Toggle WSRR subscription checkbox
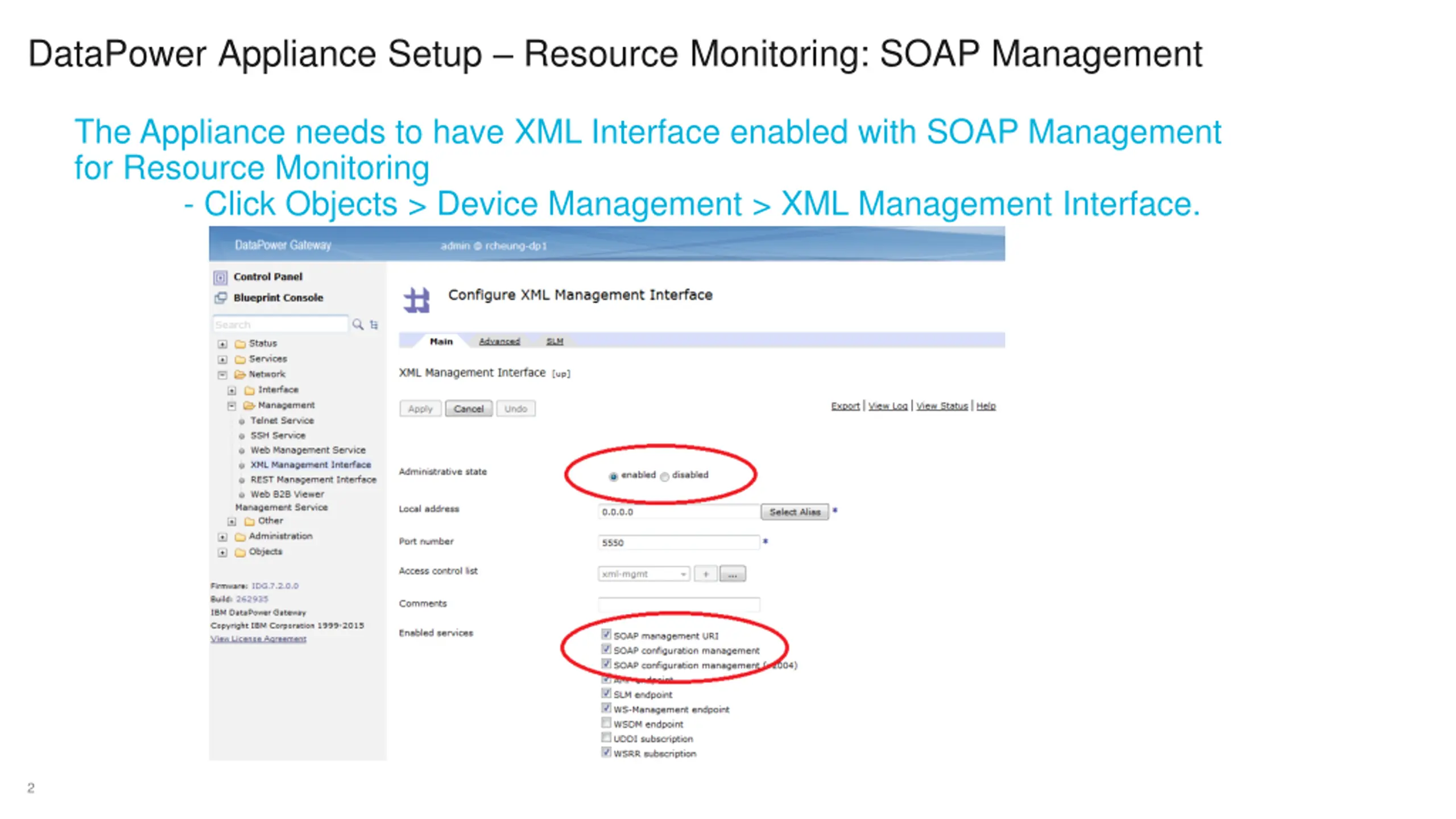The width and height of the screenshot is (1456, 819). (606, 752)
